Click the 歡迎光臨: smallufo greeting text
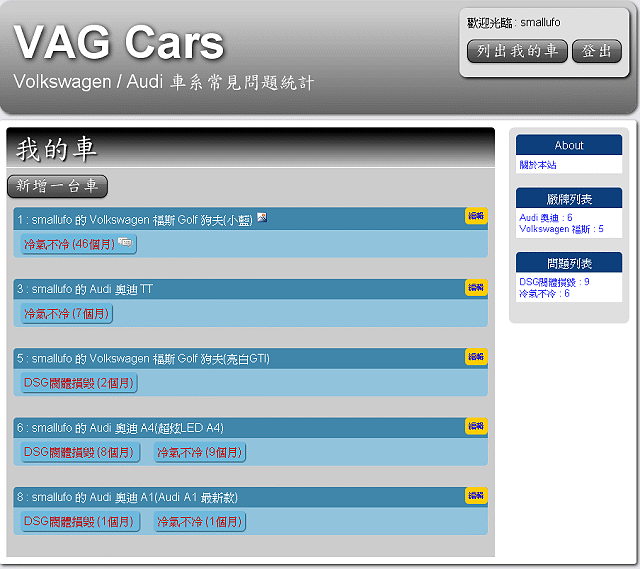The image size is (640, 569). click(514, 22)
